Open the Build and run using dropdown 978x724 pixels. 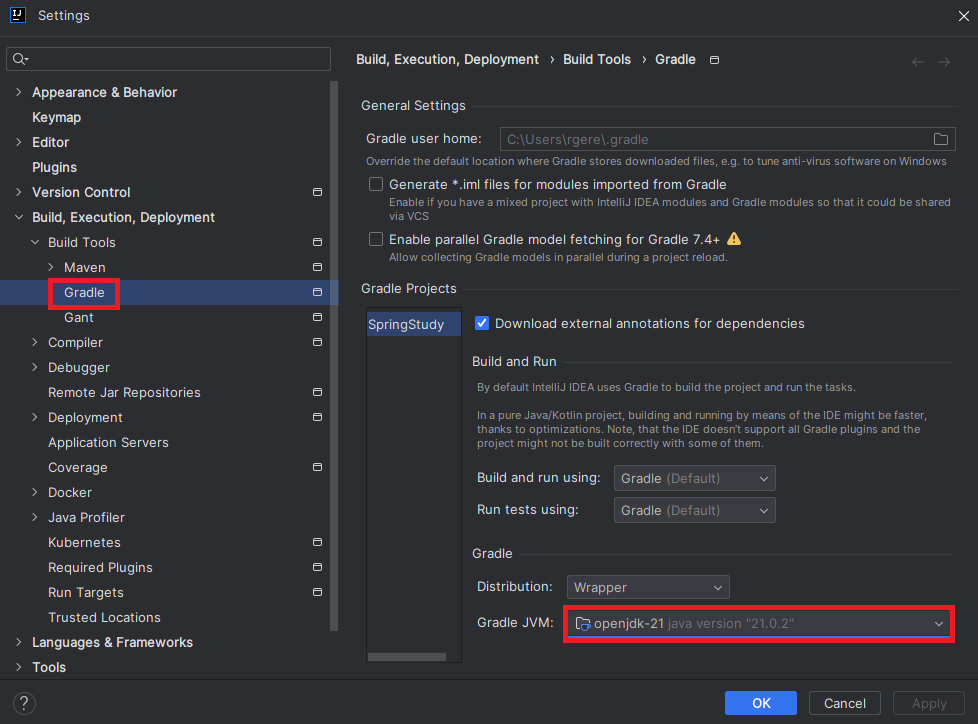[x=694, y=478]
